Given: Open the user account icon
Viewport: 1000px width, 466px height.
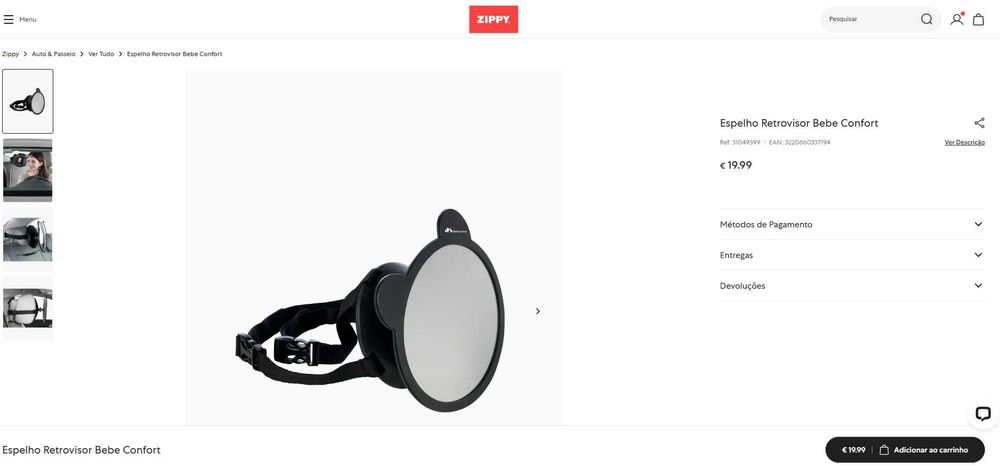Looking at the screenshot, I should click(956, 19).
